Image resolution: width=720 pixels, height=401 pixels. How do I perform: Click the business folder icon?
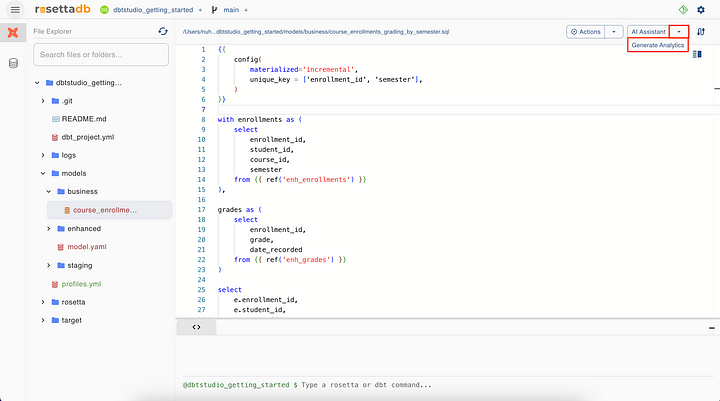pyautogui.click(x=61, y=192)
